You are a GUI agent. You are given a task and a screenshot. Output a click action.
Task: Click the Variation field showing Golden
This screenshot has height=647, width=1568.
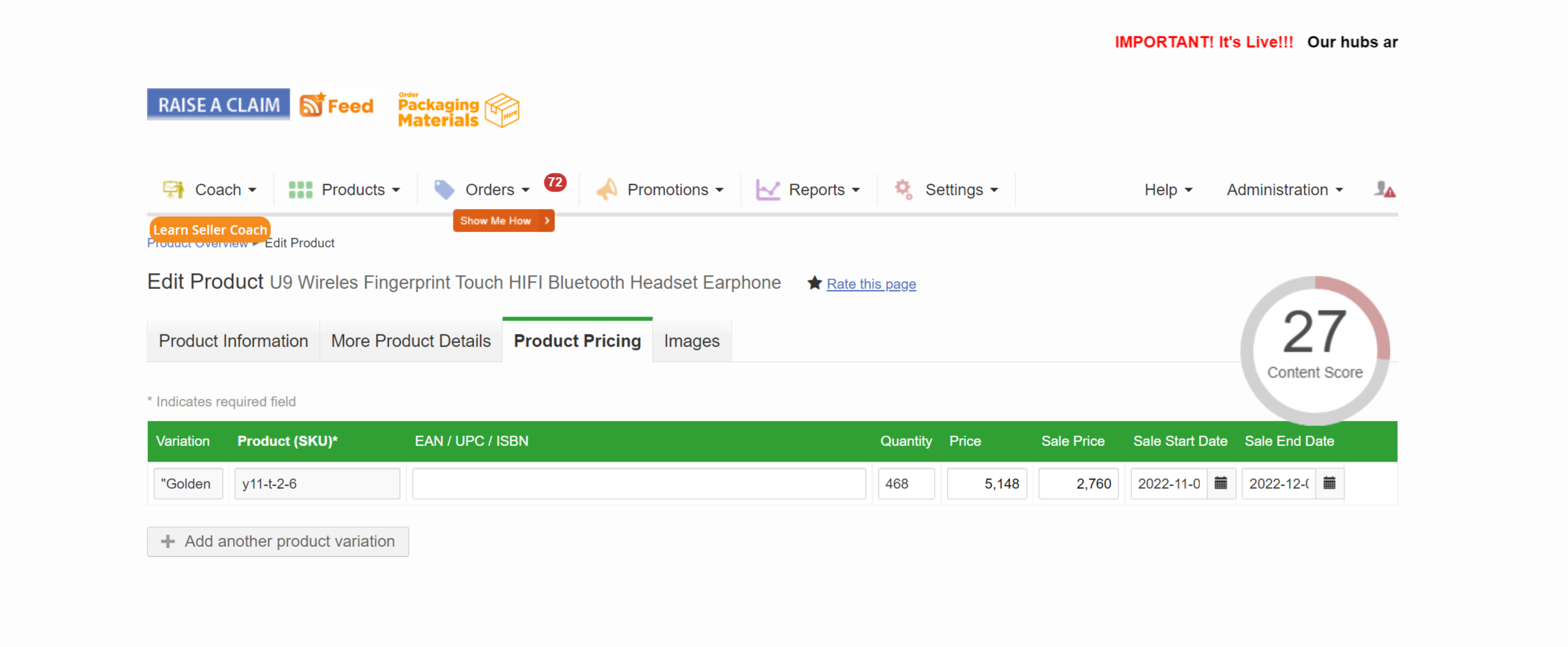click(x=188, y=483)
